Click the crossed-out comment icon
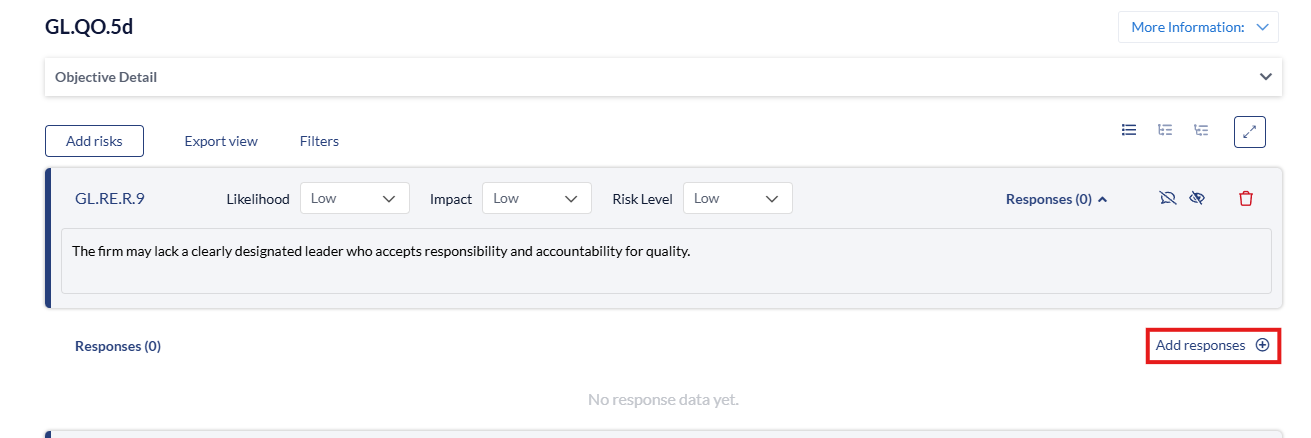This screenshot has height=438, width=1311. coord(1167,198)
